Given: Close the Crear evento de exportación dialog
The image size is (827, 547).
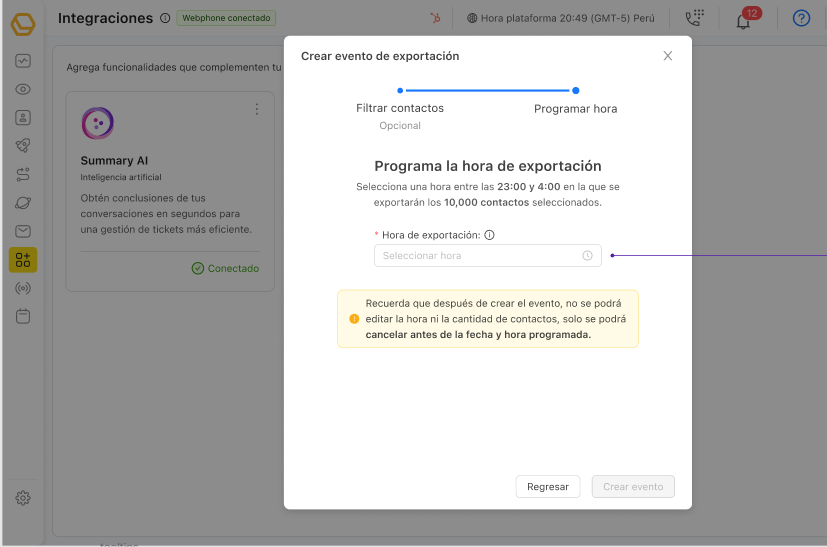Looking at the screenshot, I should point(668,56).
